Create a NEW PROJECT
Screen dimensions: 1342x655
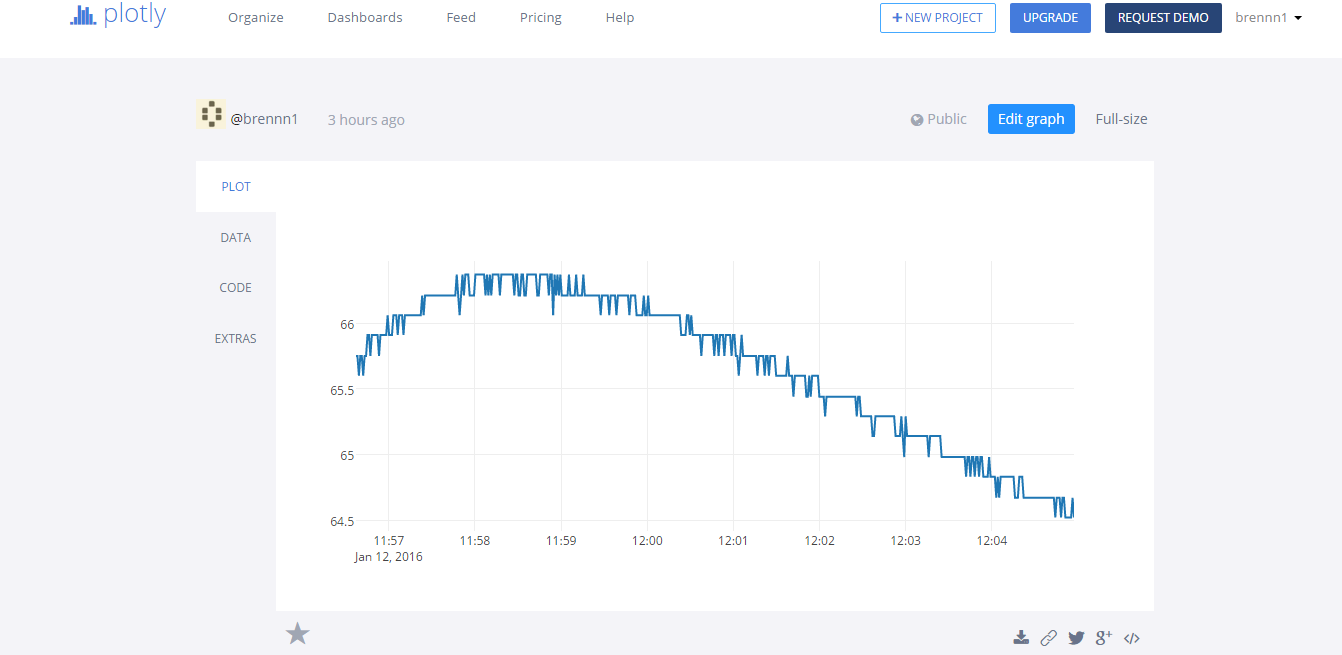tap(937, 18)
